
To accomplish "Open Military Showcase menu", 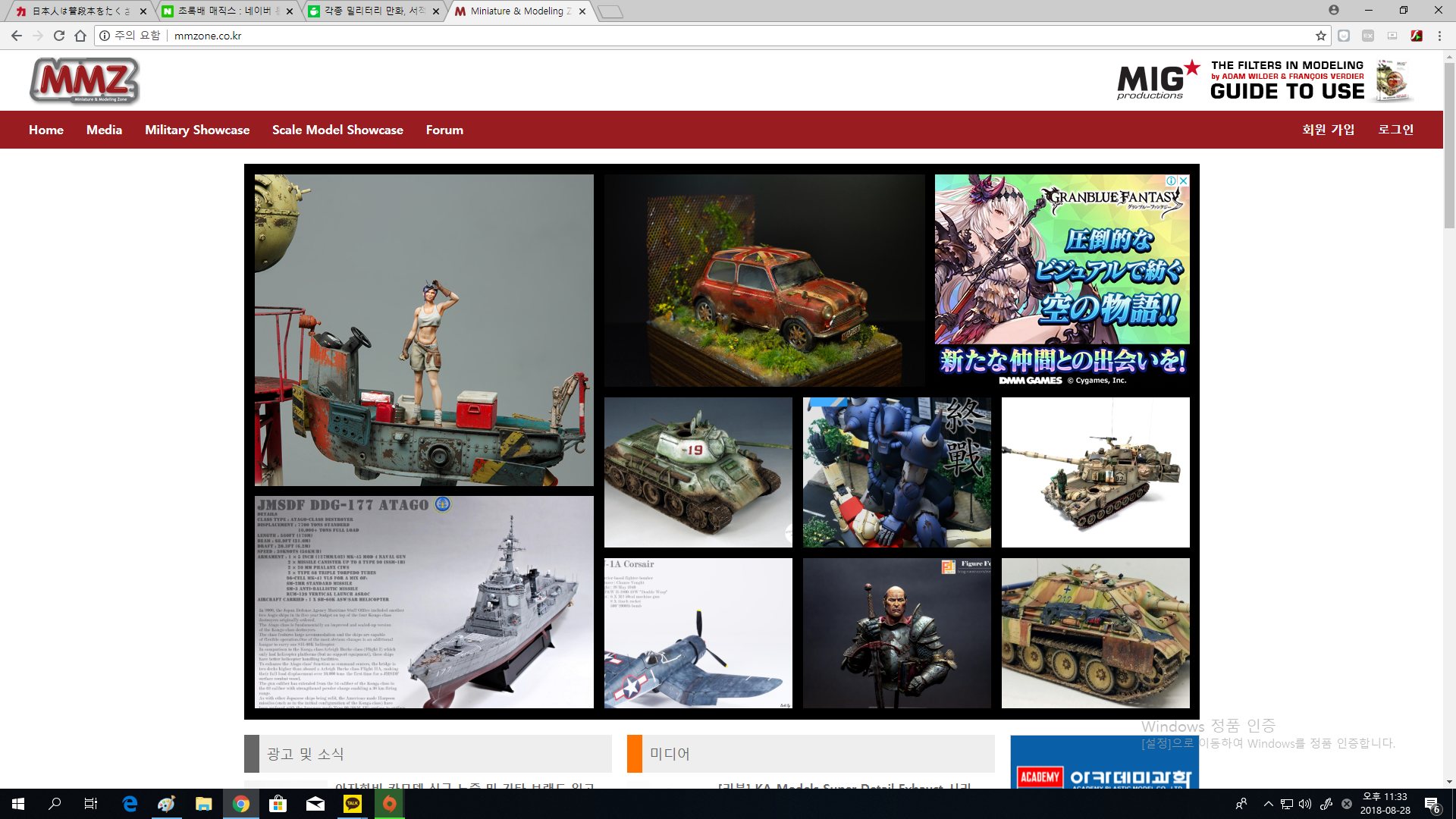I will coord(197,130).
